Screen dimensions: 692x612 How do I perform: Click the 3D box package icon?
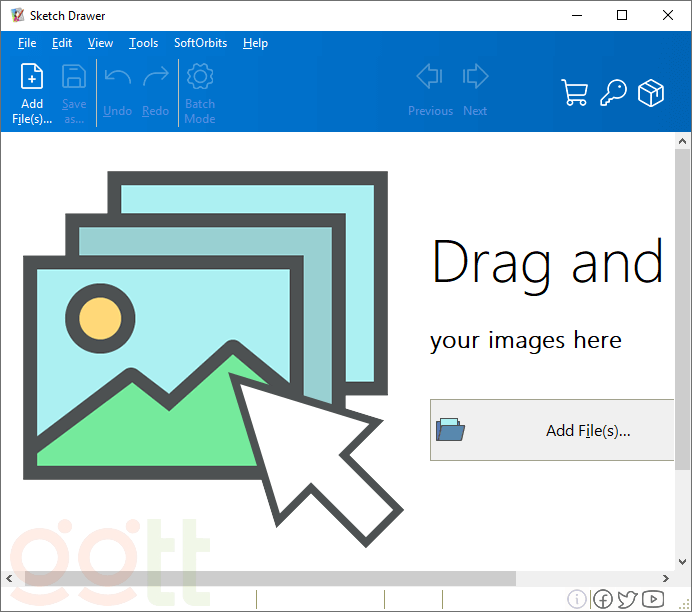651,93
